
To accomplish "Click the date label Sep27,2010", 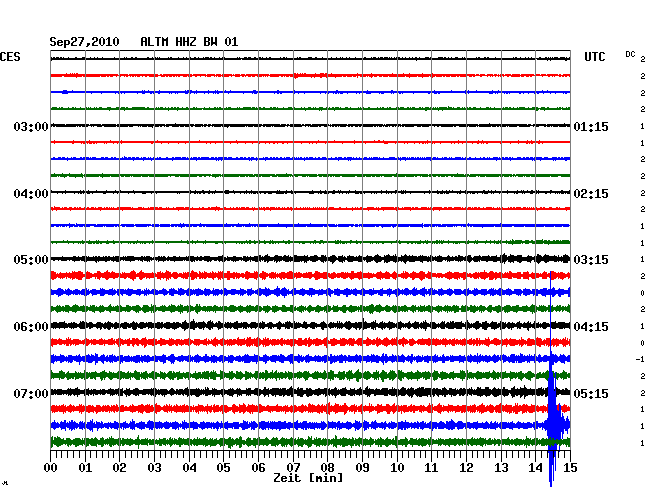I will pos(84,42).
